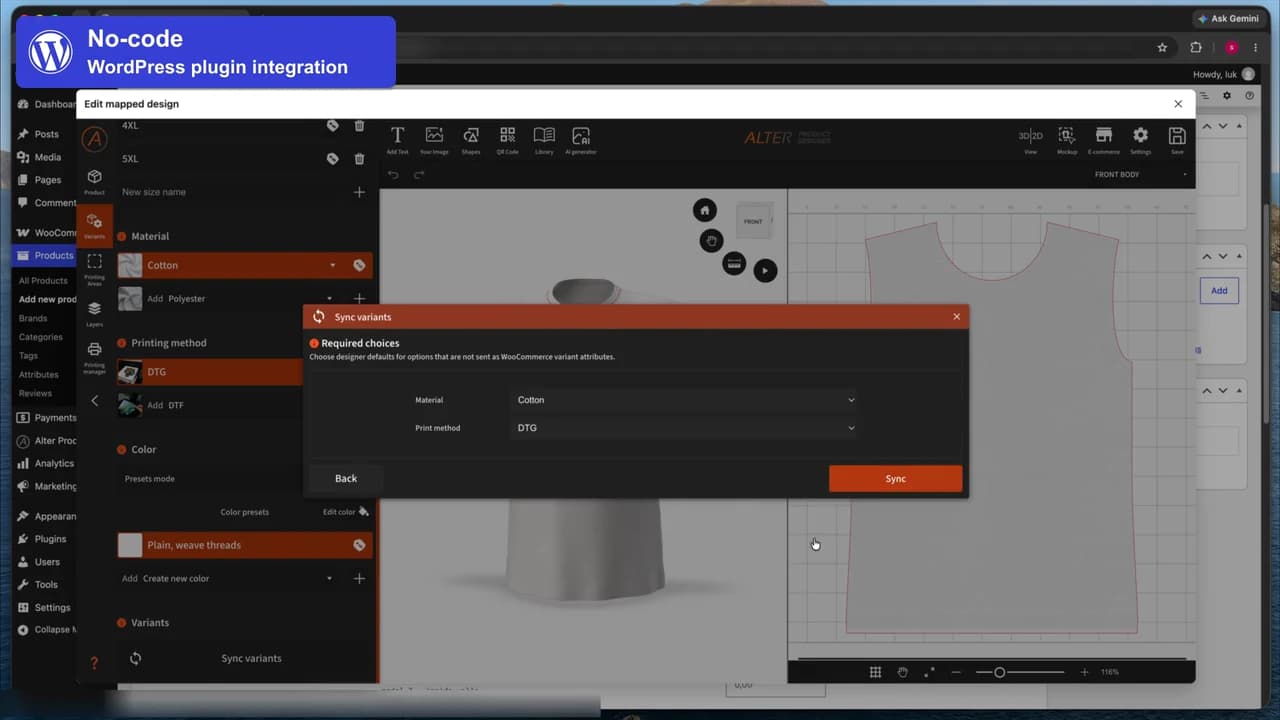Open the FRONT BODY area dropdown
The width and height of the screenshot is (1280, 720).
1141,174
